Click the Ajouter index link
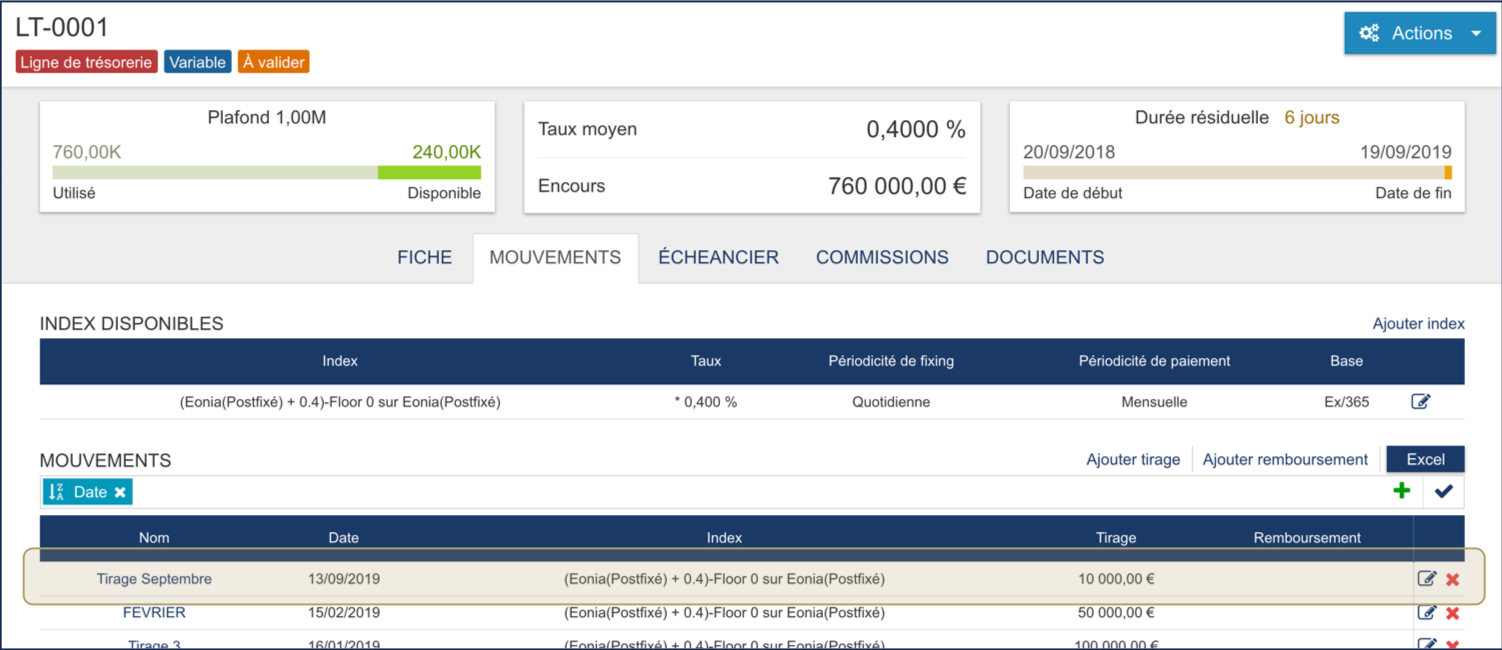 tap(1418, 324)
